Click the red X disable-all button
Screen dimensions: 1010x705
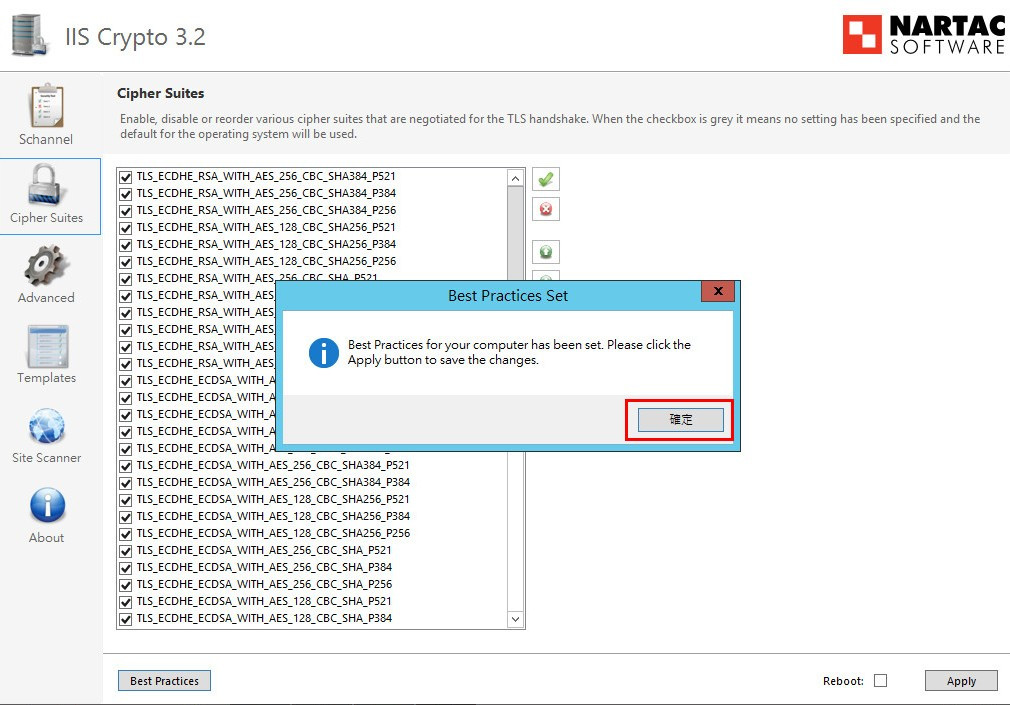pyautogui.click(x=546, y=209)
